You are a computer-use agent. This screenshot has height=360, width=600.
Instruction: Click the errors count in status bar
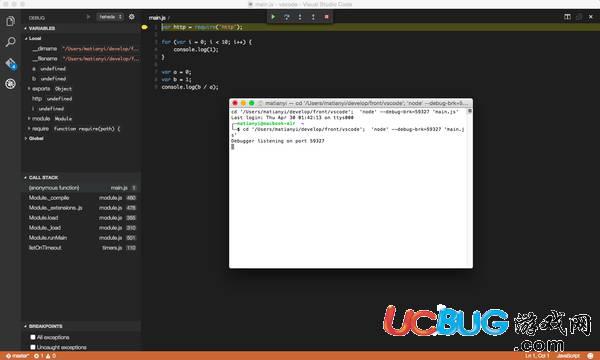(x=39, y=356)
